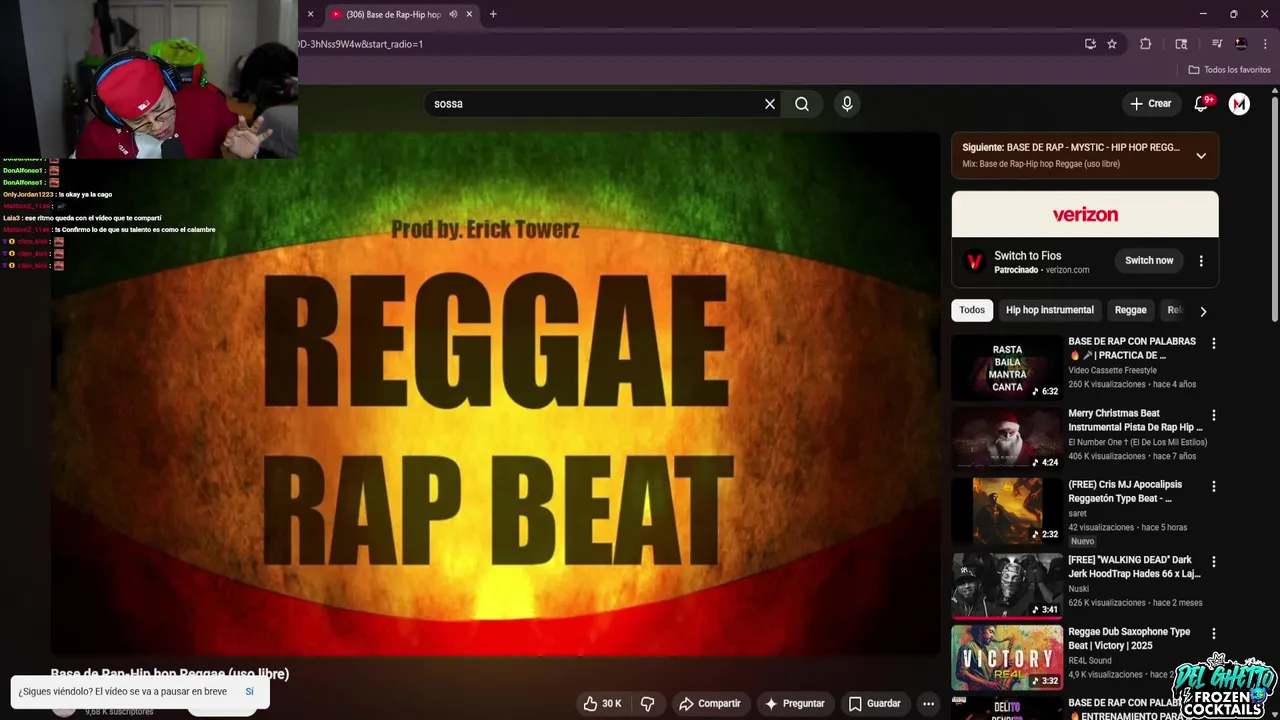This screenshot has height=720, width=1280.
Task: Open menu for Cris MJ Apocalipsis video
Action: 1214,486
